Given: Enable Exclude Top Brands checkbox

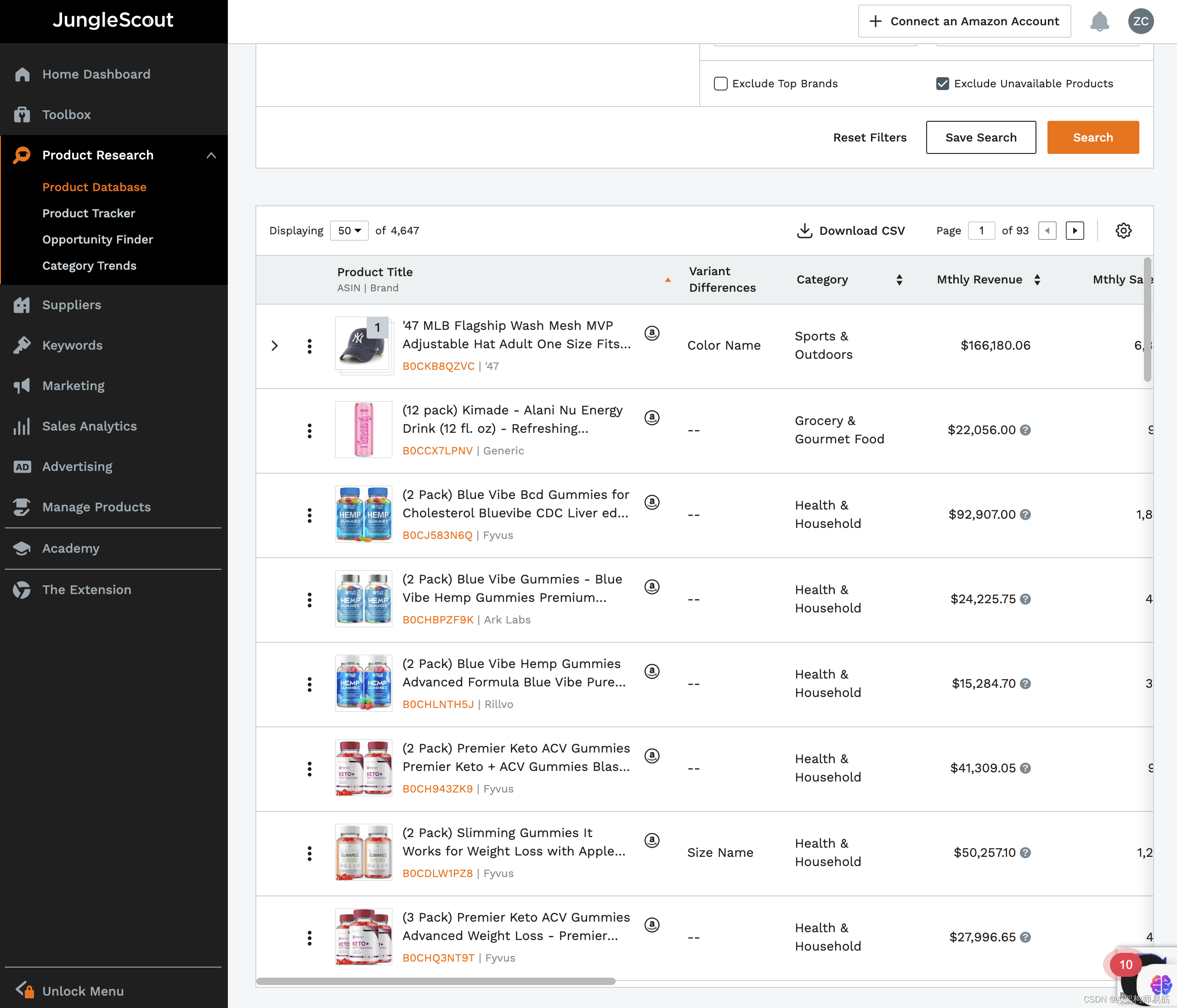Looking at the screenshot, I should click(x=720, y=84).
